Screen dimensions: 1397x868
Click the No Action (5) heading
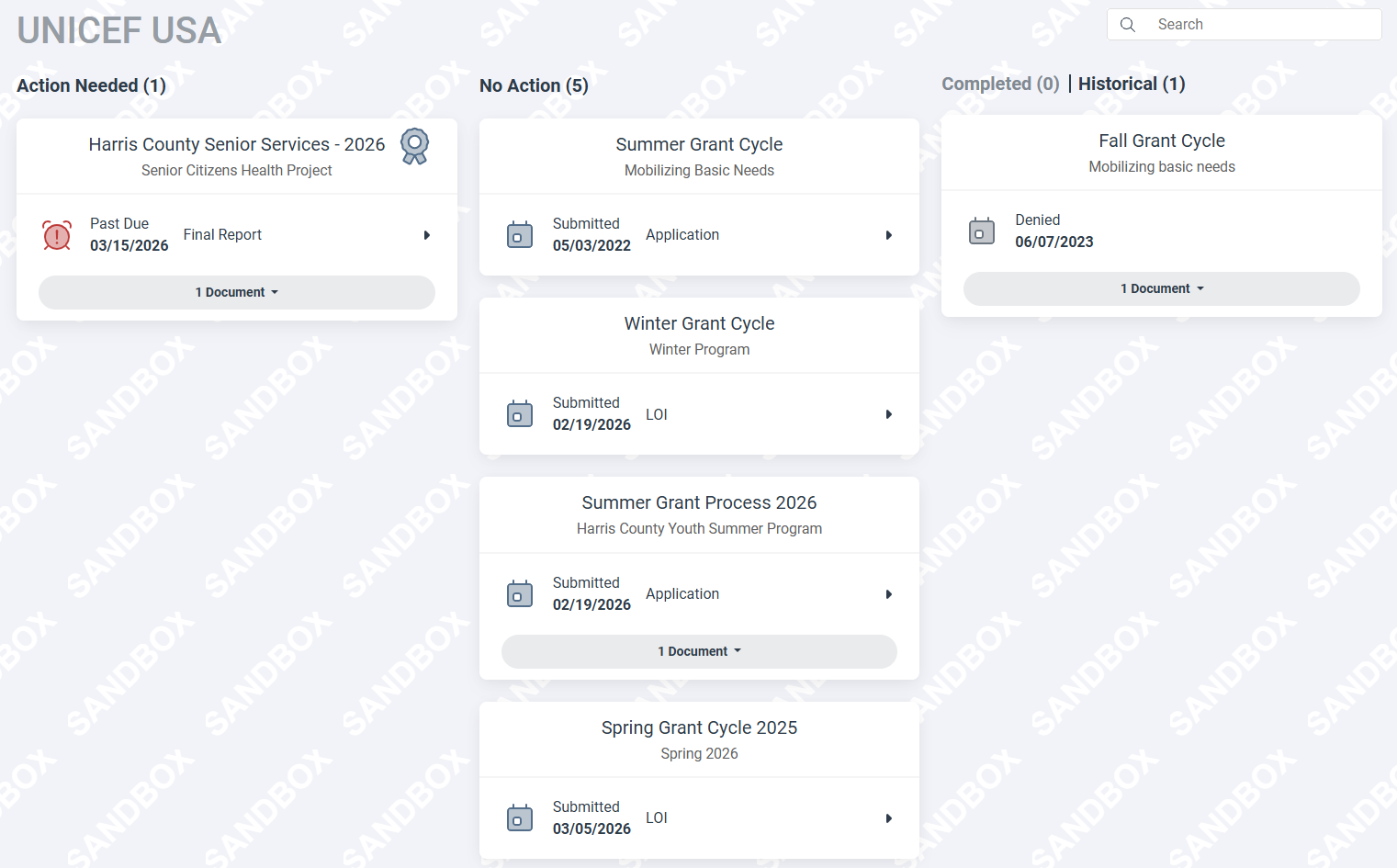(534, 85)
